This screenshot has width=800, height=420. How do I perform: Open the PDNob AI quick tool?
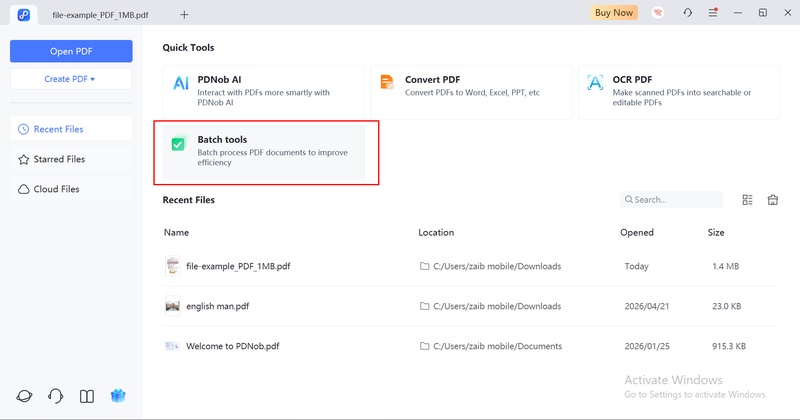(264, 92)
